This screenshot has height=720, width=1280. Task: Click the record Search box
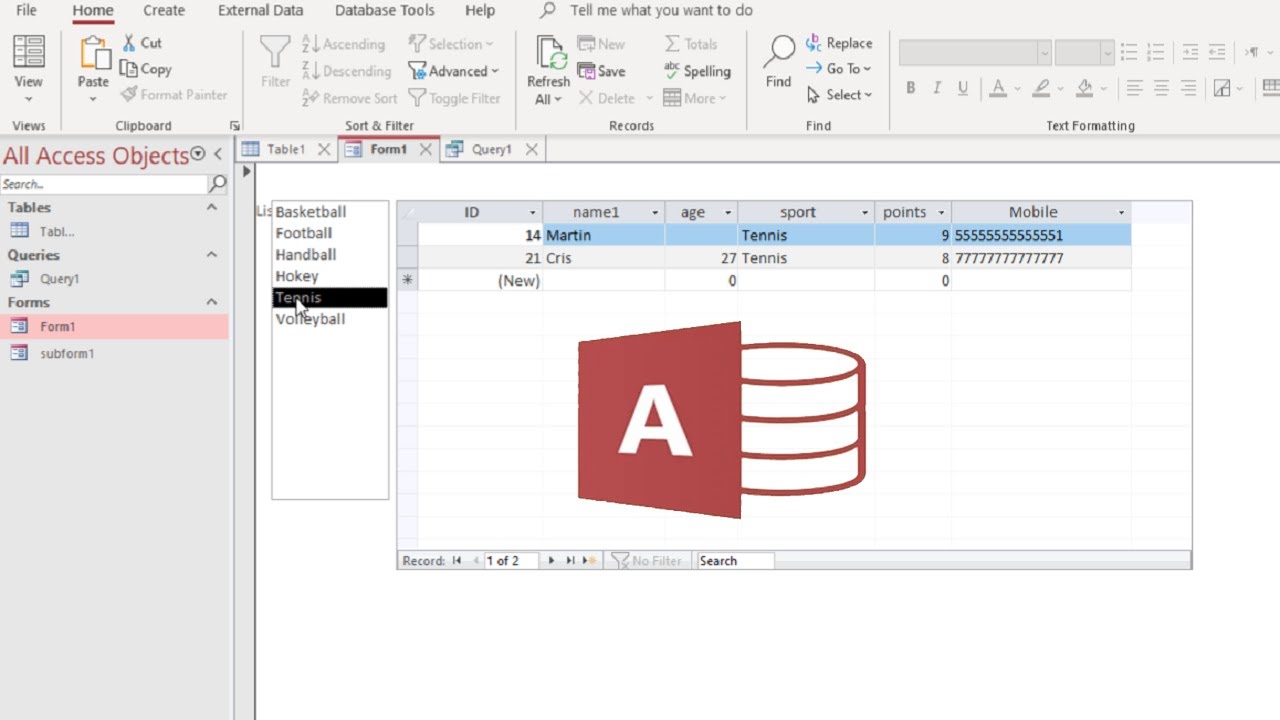(x=735, y=561)
